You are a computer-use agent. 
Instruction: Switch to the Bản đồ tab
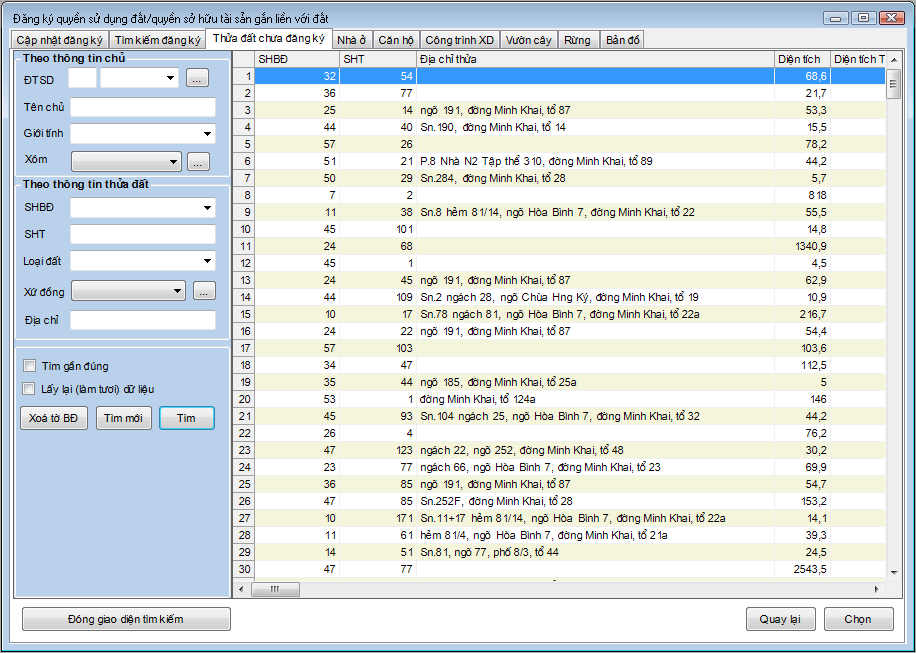623,40
